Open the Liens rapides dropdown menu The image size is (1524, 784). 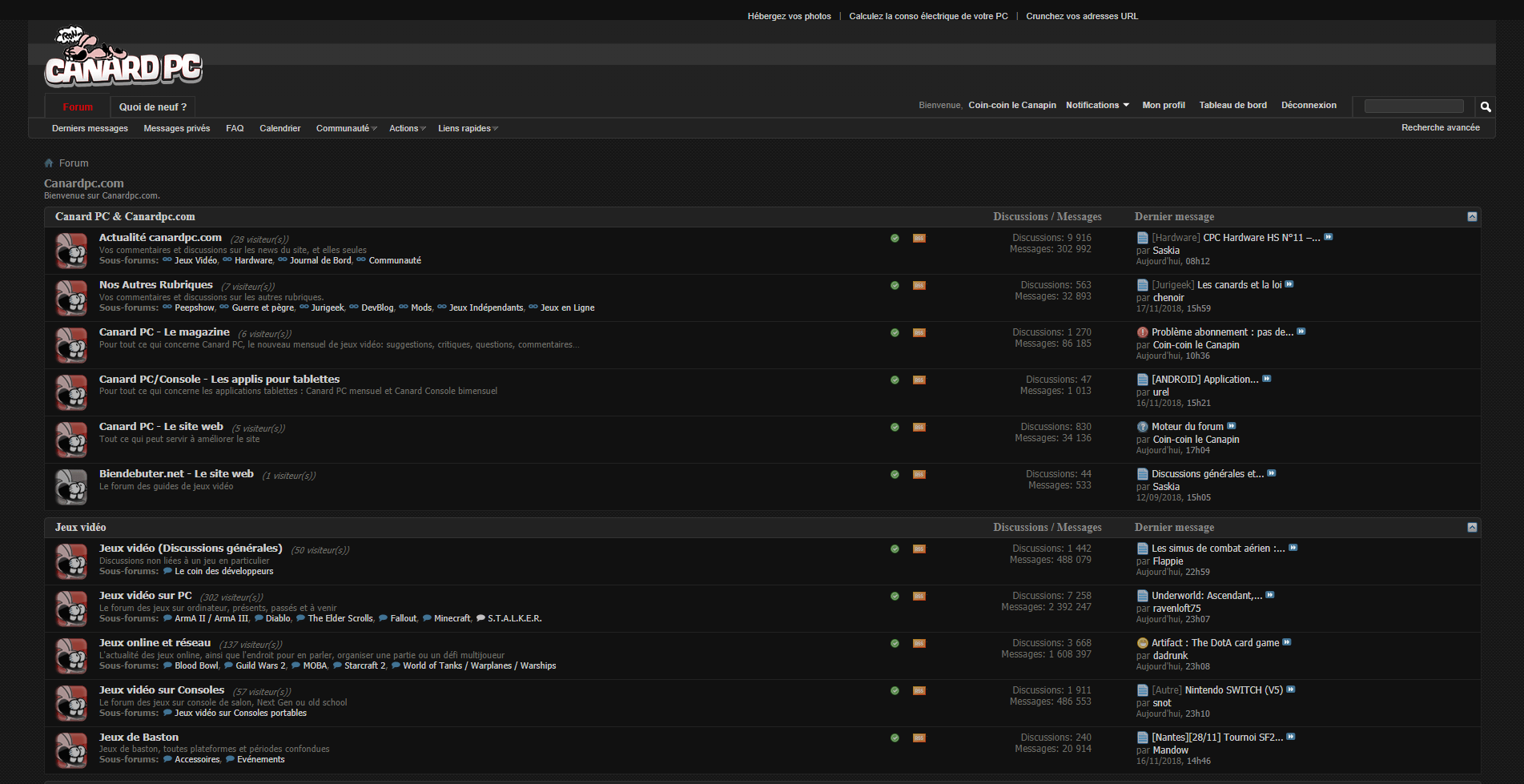[x=468, y=128]
